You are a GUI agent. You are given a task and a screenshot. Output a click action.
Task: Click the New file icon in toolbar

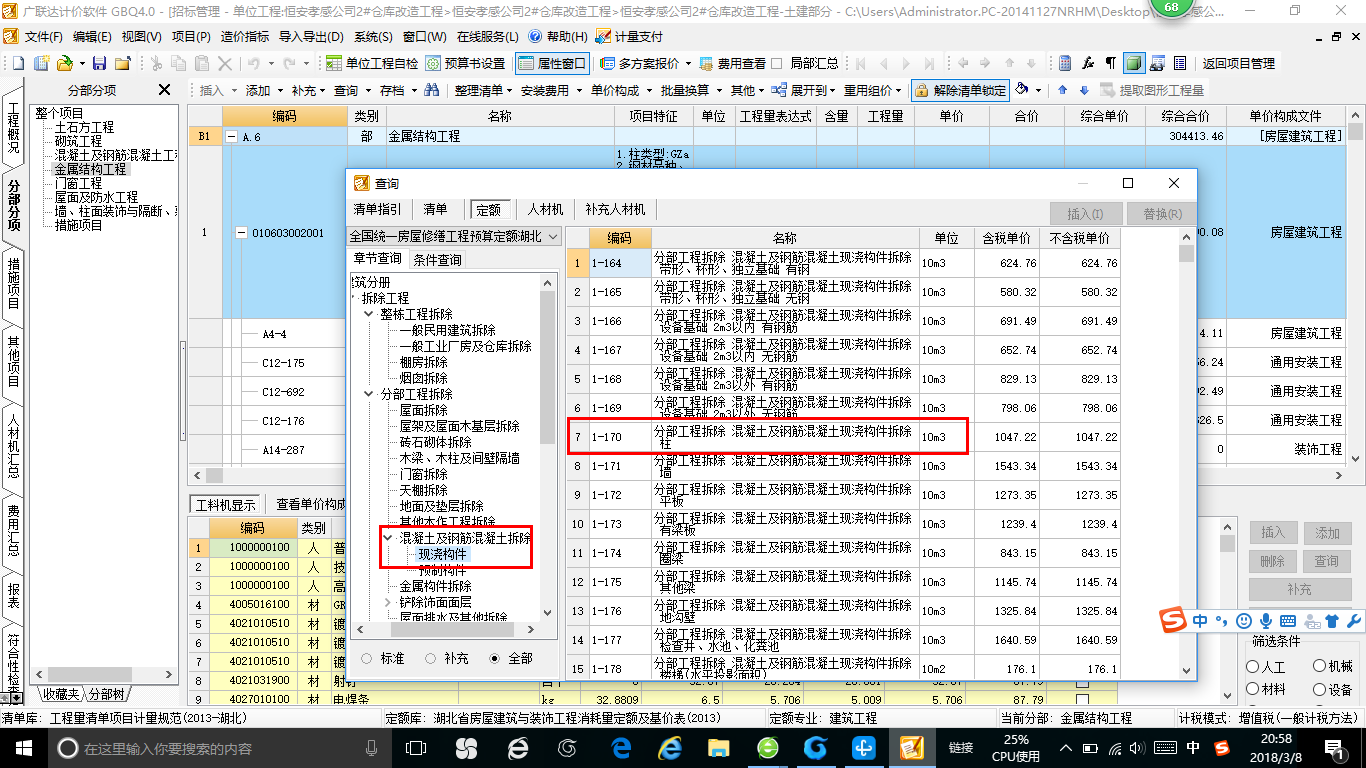click(x=18, y=63)
